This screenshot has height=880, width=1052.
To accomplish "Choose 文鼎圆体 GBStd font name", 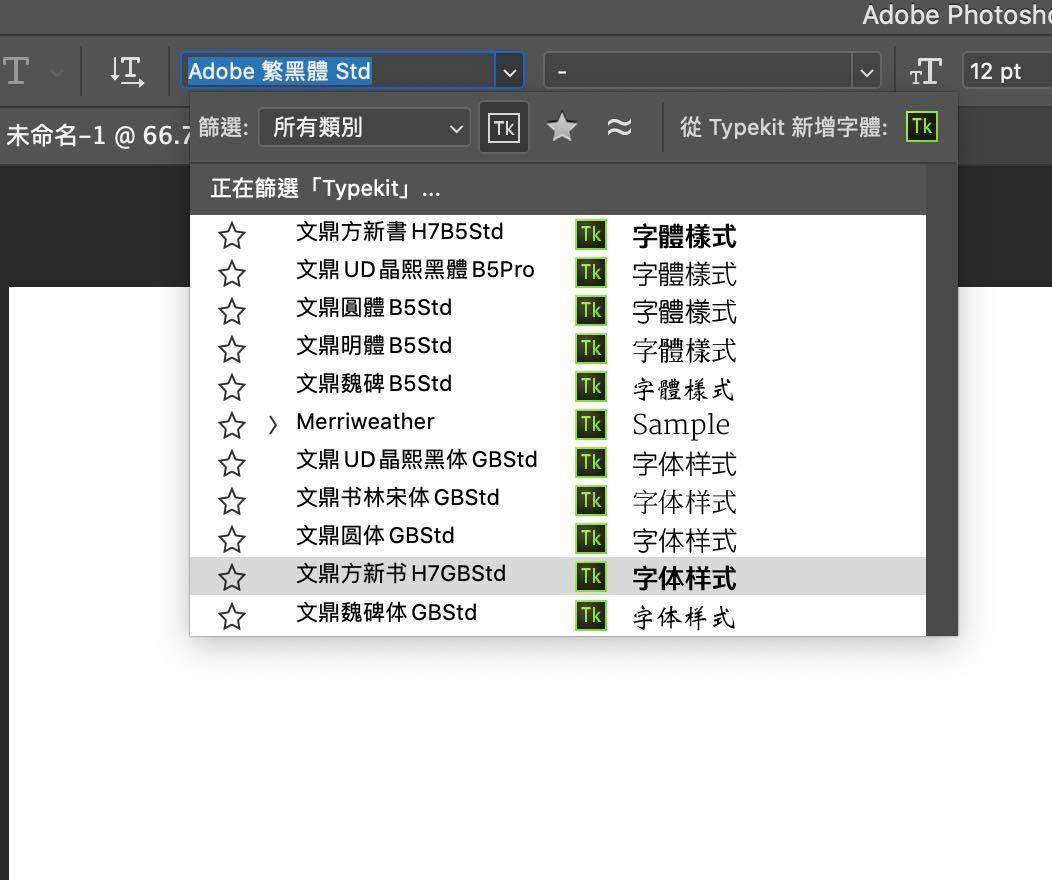I will click(x=376, y=535).
